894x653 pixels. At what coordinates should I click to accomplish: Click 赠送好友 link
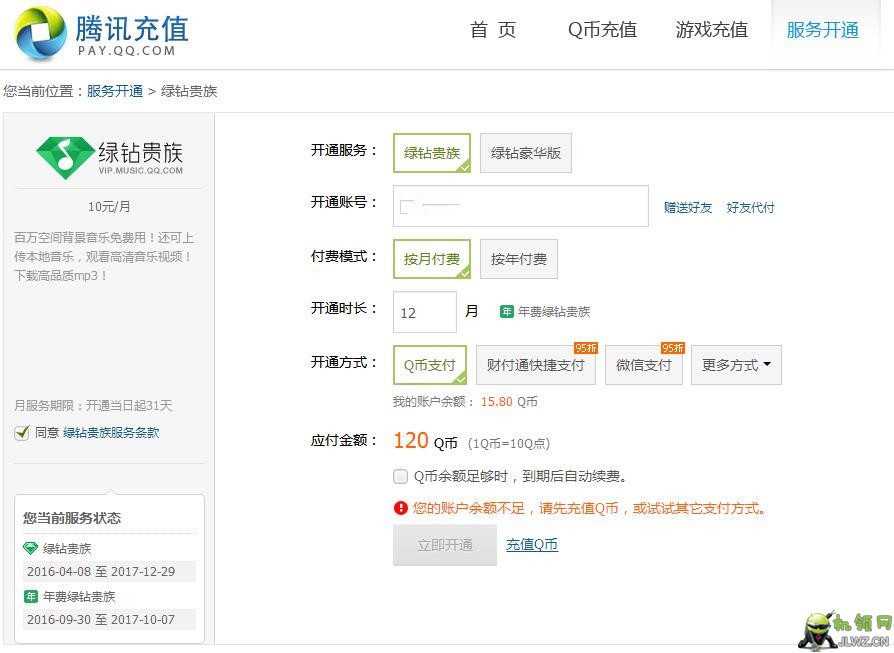[688, 208]
